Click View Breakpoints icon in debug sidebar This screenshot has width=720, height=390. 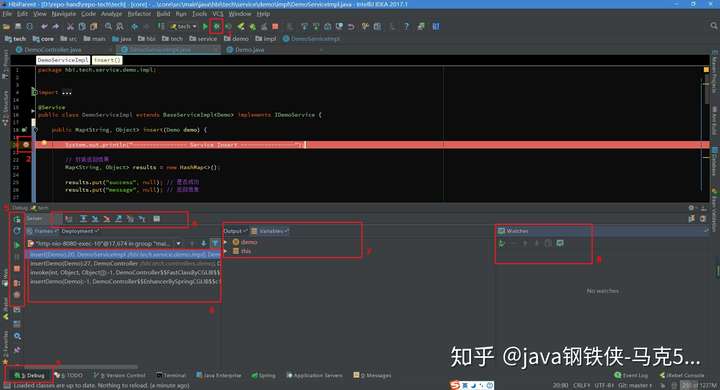tap(17, 283)
